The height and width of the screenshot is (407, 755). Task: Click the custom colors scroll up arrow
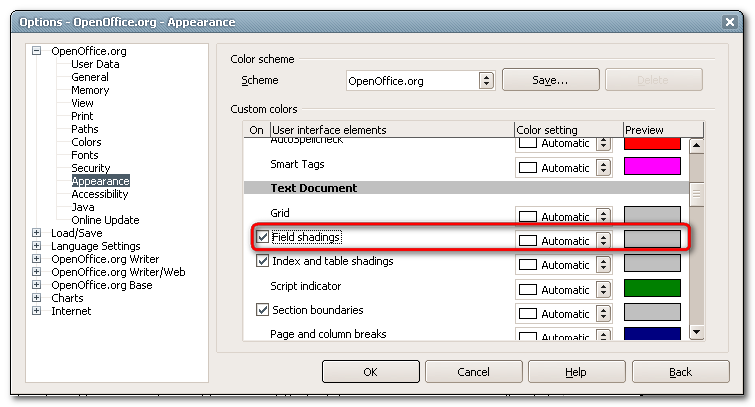(x=697, y=145)
